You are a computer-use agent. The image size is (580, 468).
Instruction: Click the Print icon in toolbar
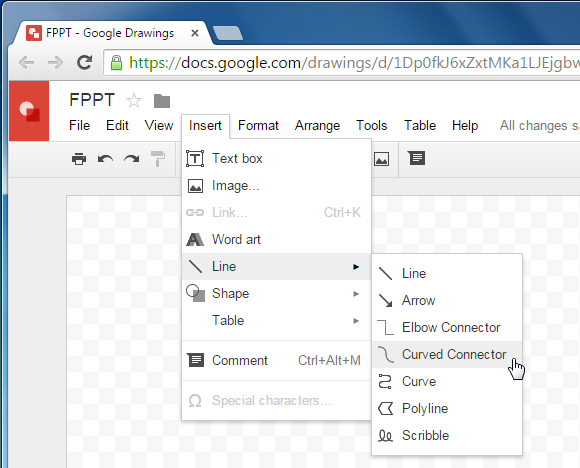click(x=79, y=159)
